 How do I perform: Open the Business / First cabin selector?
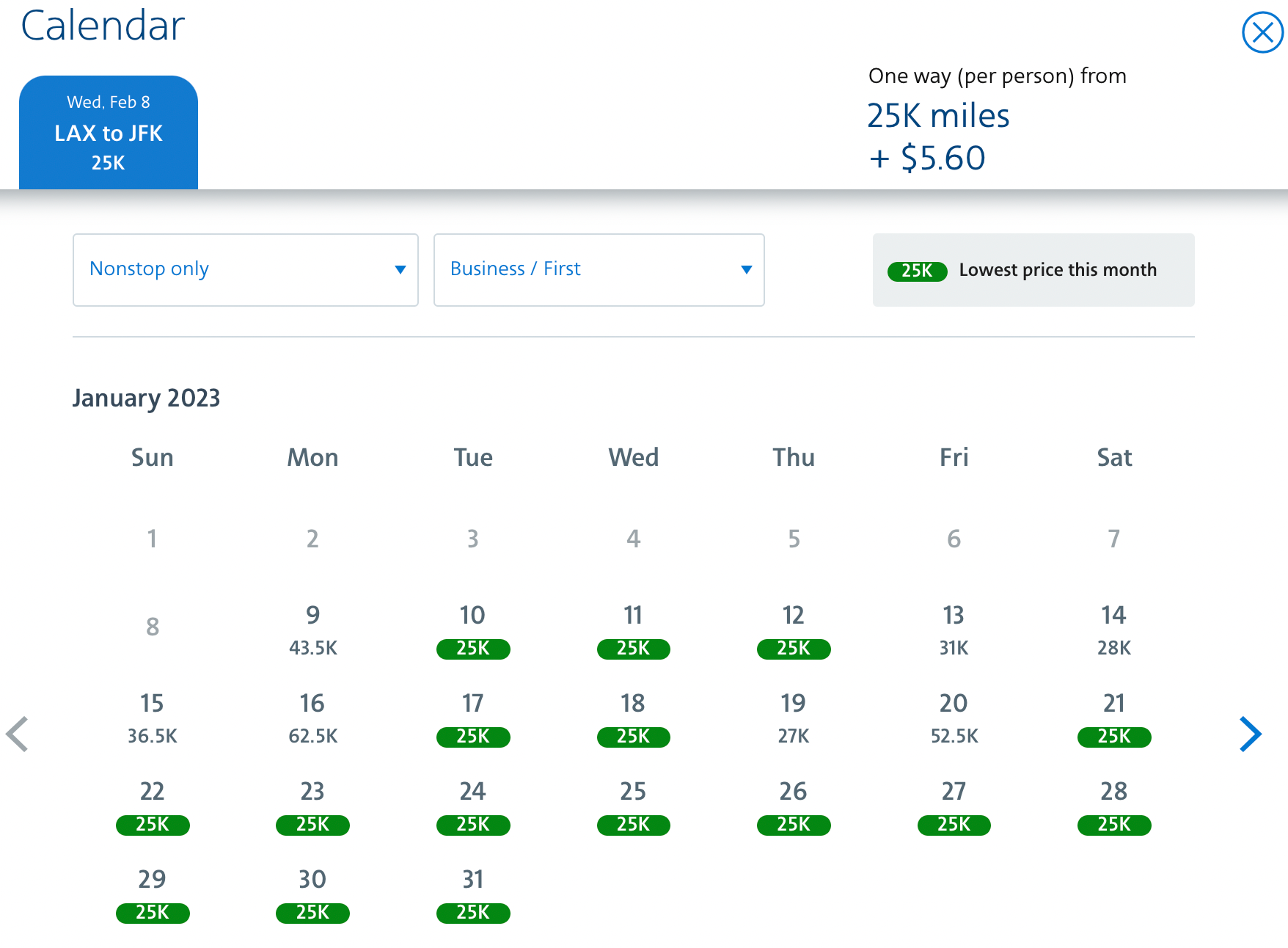tap(599, 270)
